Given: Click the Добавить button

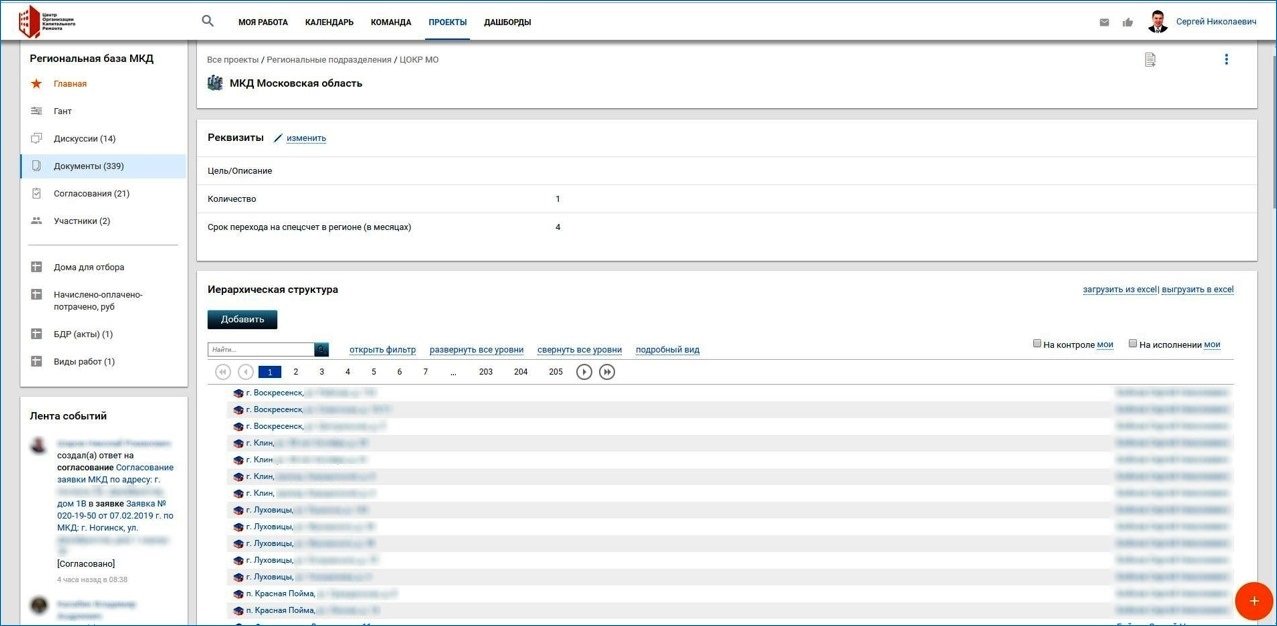Looking at the screenshot, I should pyautogui.click(x=242, y=319).
